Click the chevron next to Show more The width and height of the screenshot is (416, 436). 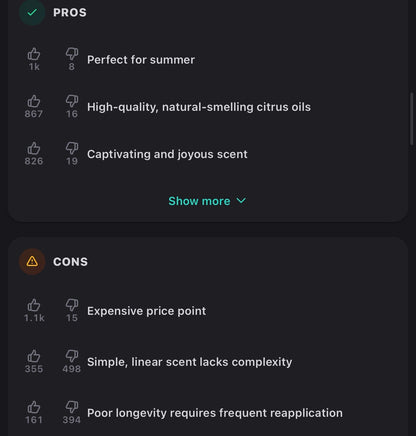[241, 201]
